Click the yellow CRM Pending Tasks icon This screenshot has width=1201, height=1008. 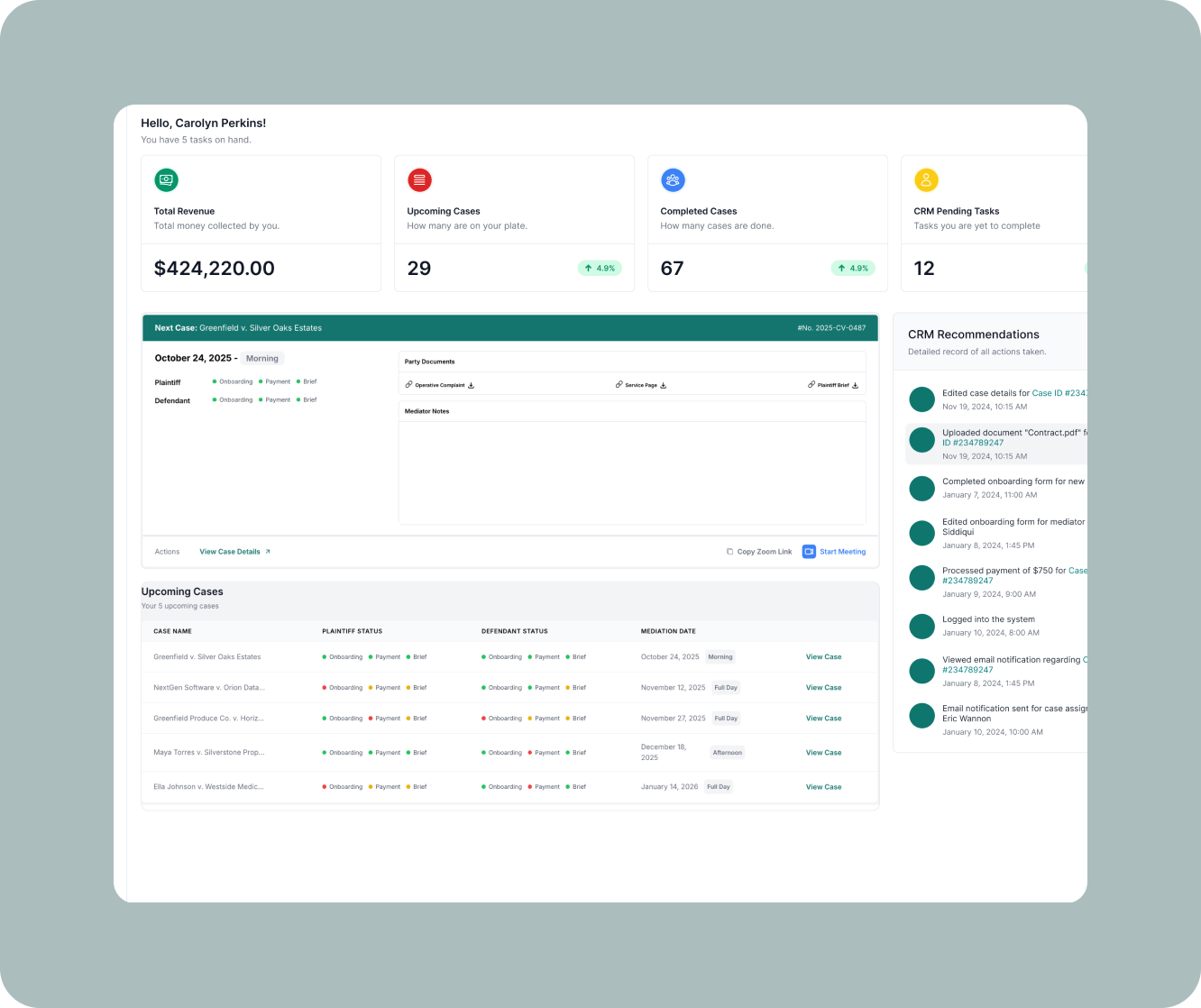926,179
